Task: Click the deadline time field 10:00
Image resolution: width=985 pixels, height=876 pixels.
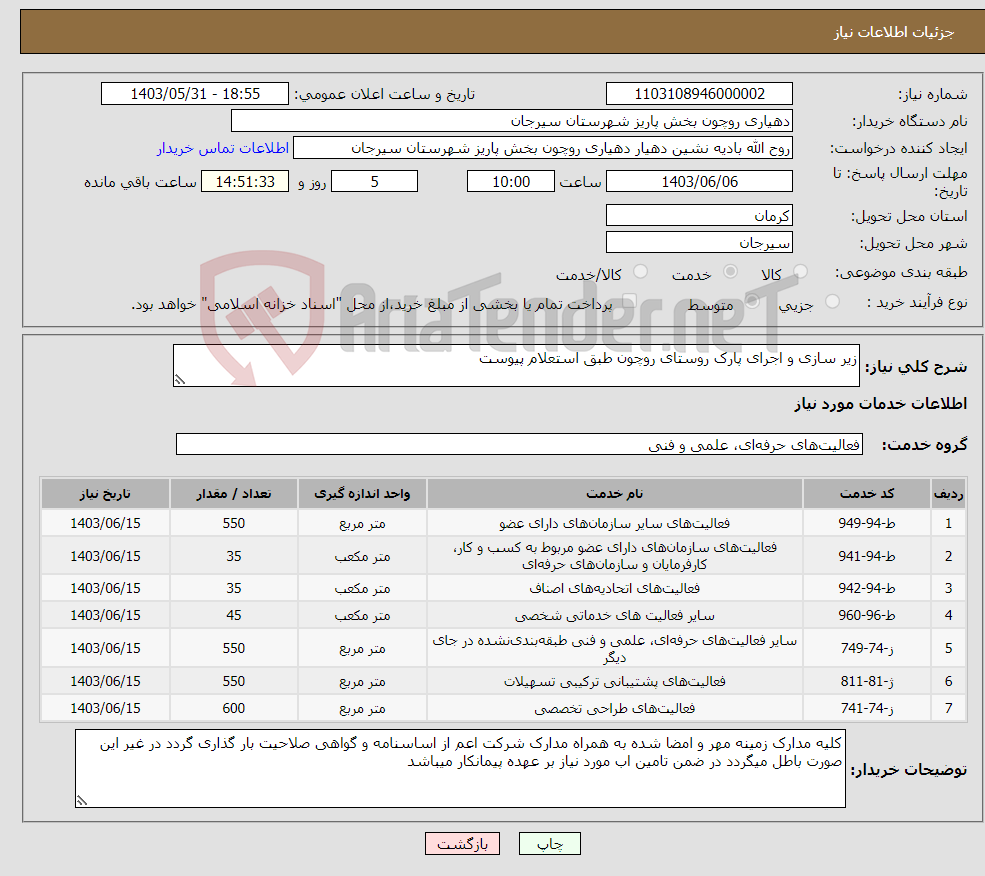Action: click(511, 182)
